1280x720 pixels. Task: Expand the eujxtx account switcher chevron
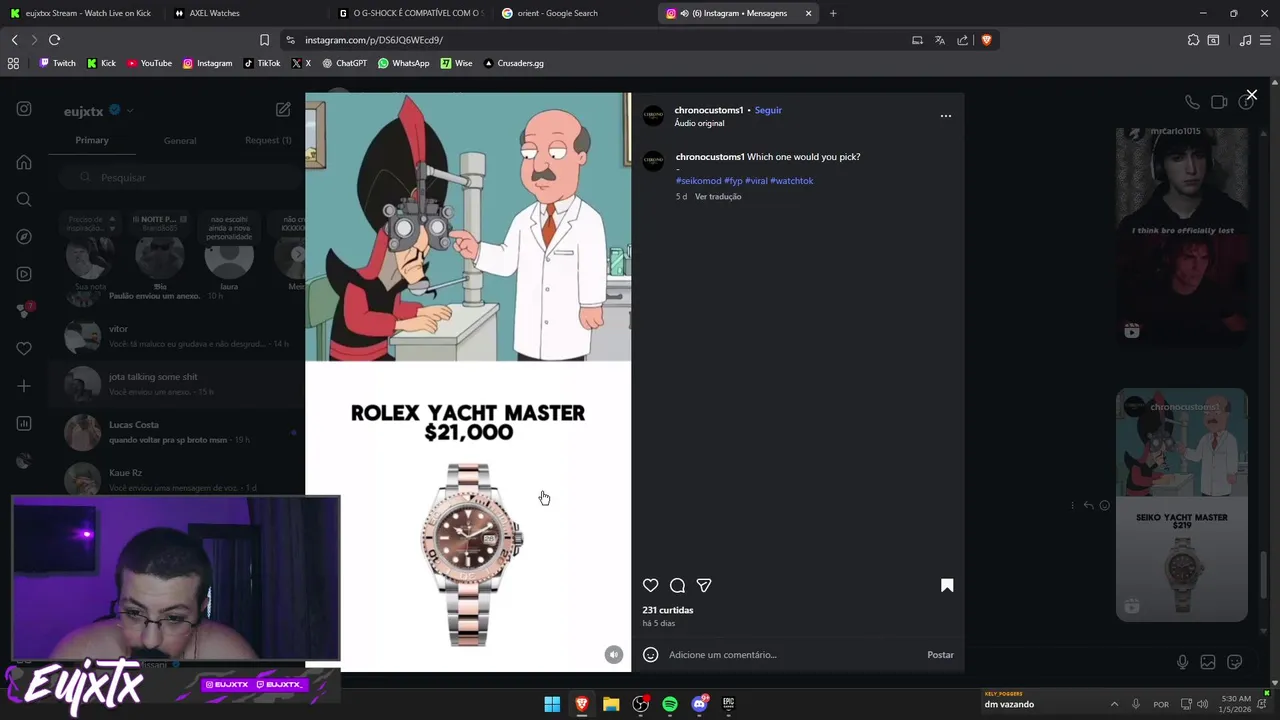tap(130, 111)
